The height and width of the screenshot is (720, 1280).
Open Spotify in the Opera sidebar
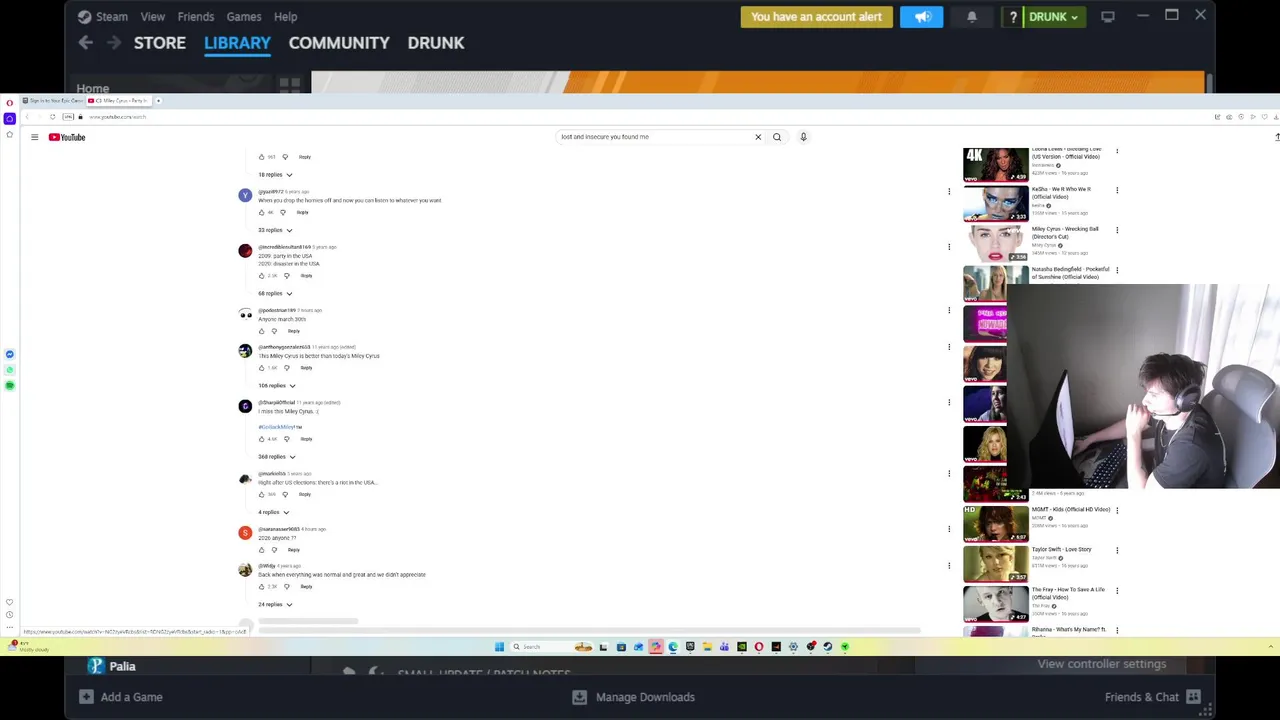[x=10, y=385]
